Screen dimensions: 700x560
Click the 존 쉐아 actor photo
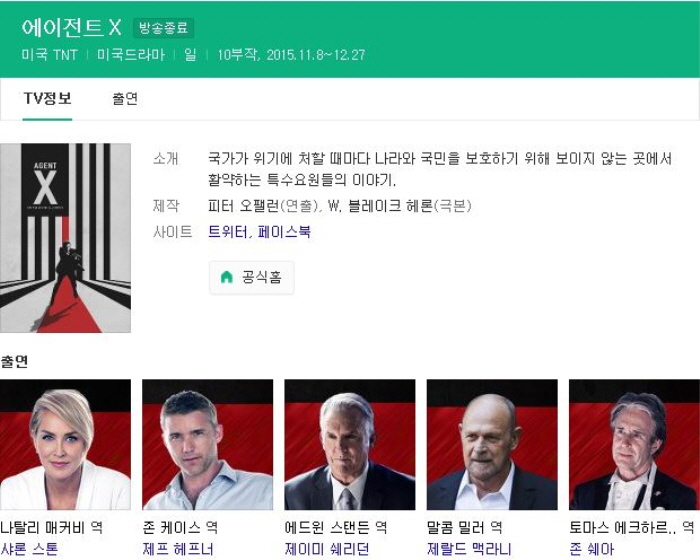coord(634,445)
